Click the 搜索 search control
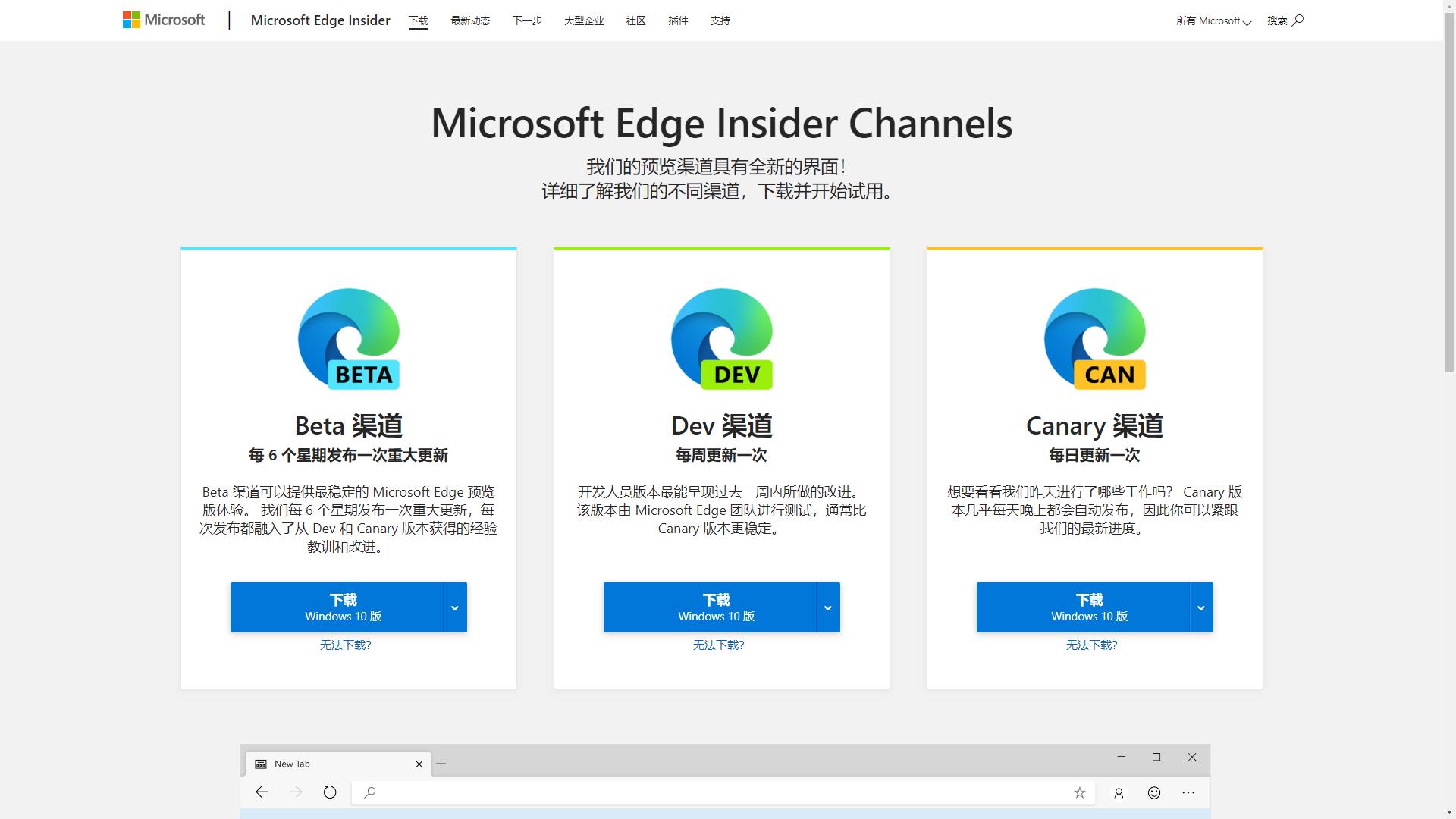The width and height of the screenshot is (1456, 819). pyautogui.click(x=1284, y=20)
